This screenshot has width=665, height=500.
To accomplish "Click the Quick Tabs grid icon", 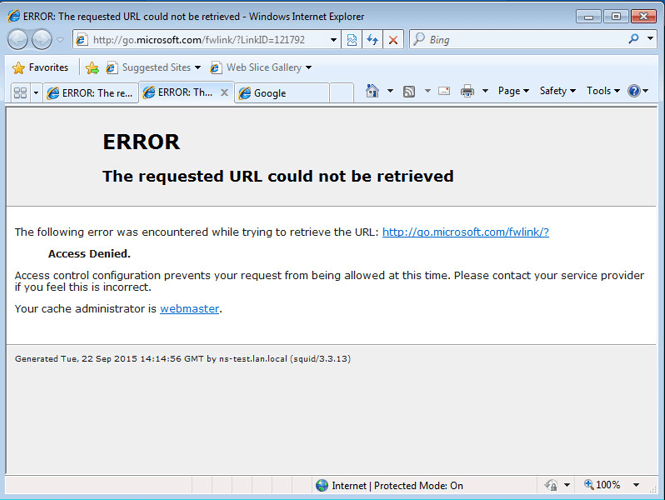I will 20,92.
